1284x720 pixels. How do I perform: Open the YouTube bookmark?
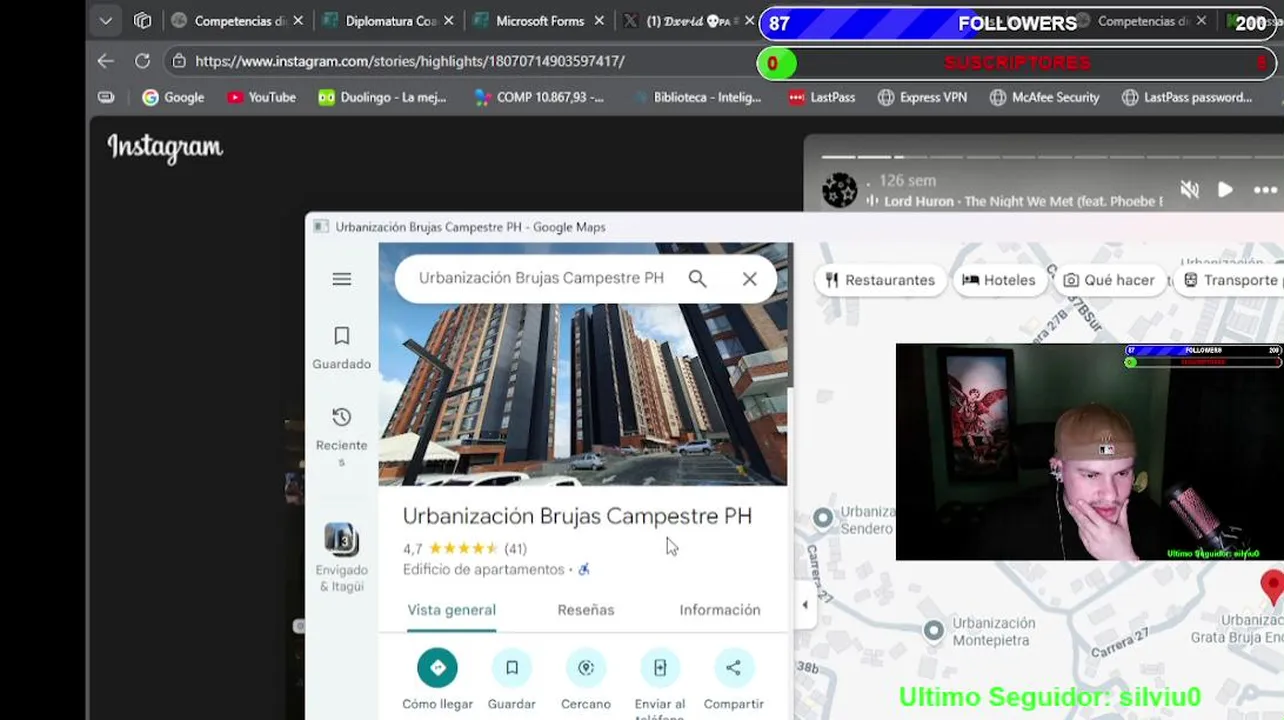pos(261,97)
